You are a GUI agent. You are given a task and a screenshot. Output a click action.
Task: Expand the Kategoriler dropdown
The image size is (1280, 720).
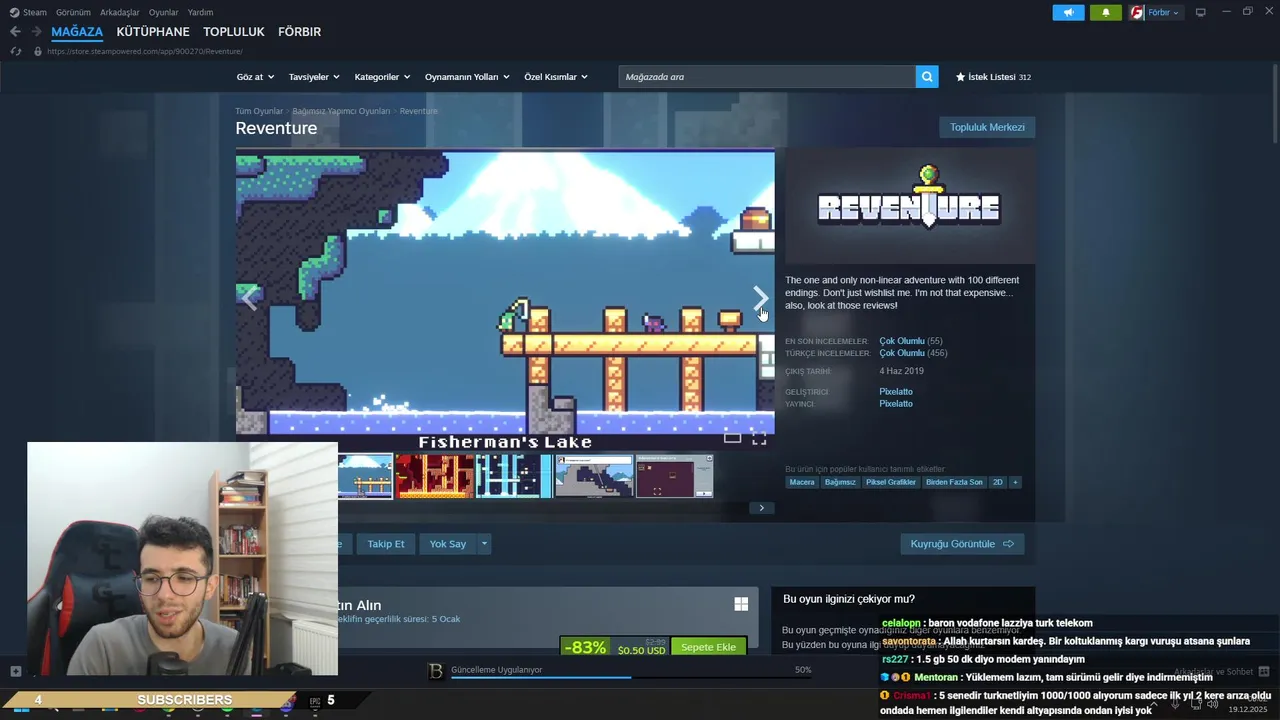[x=382, y=77]
